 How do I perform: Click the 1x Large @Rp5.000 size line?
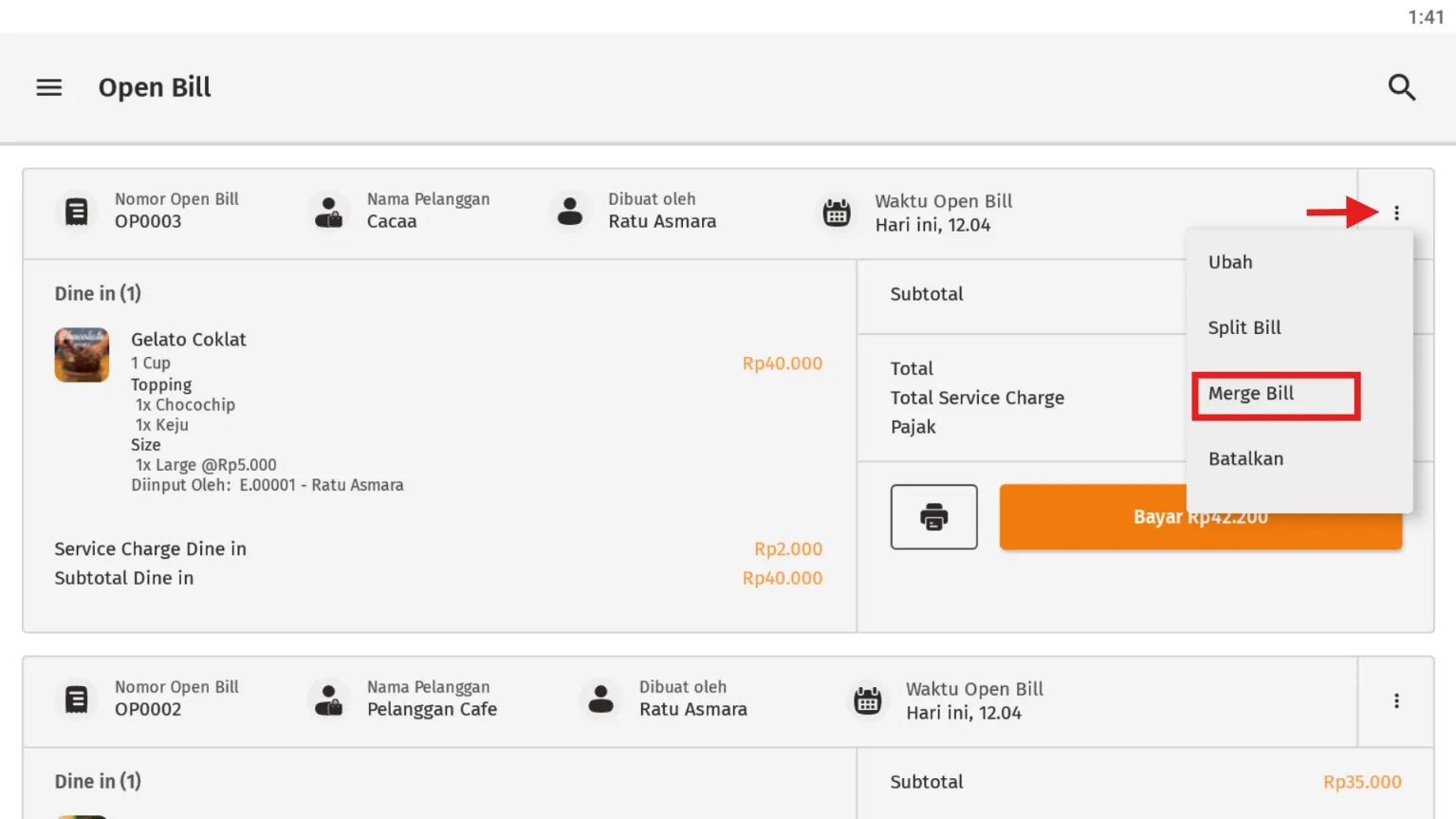click(206, 465)
